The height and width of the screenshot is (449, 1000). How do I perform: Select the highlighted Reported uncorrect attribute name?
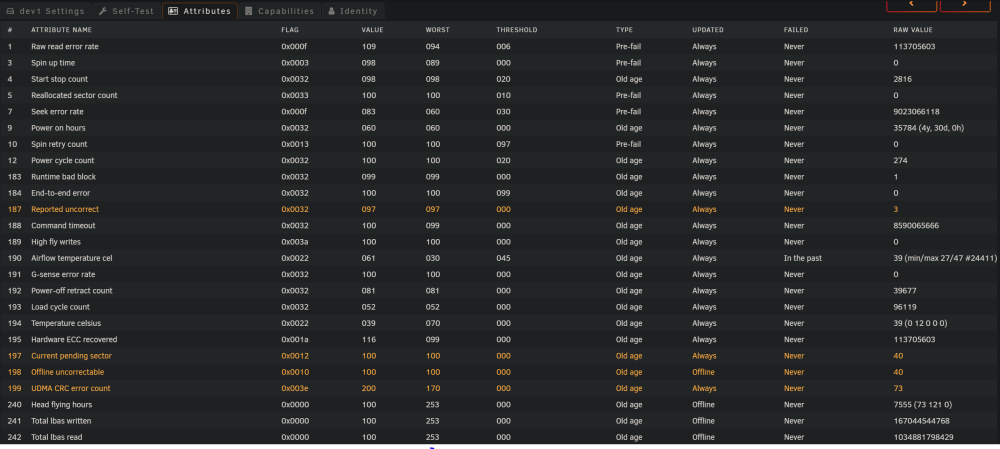[x=65, y=209]
